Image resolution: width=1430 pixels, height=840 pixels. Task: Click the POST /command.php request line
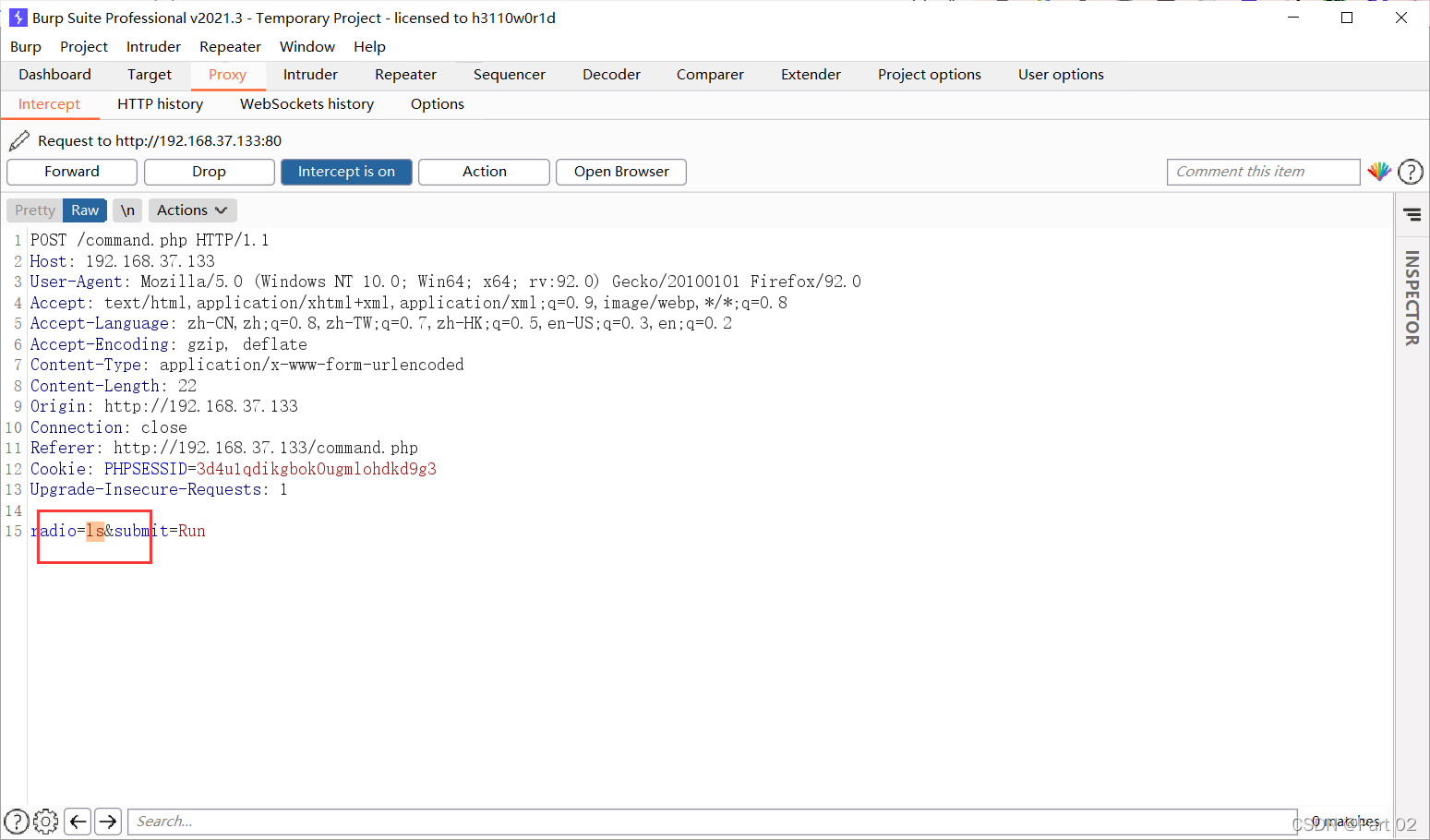point(150,240)
